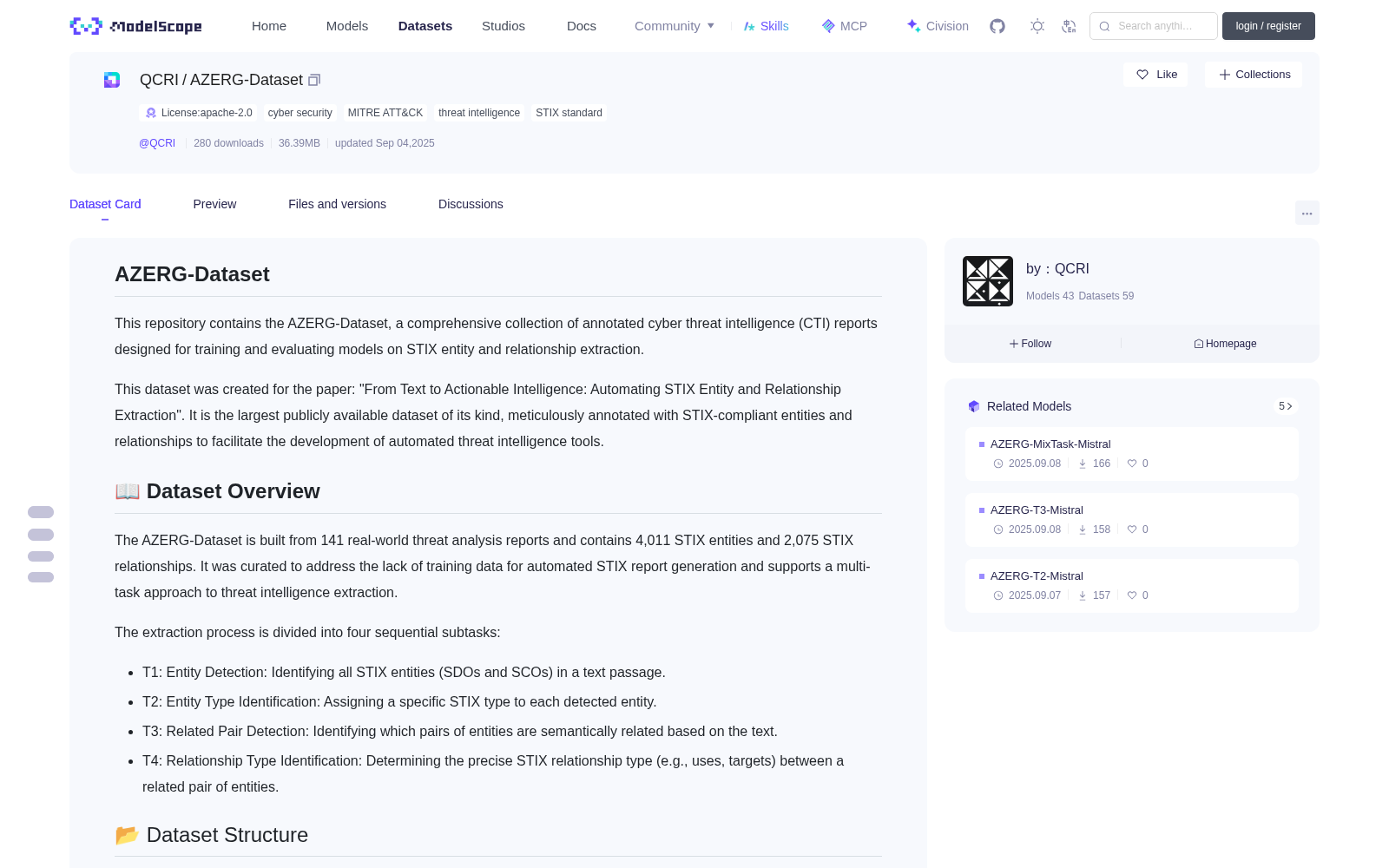This screenshot has height=868, width=1389.
Task: Click the threat intelligence tag
Action: pyautogui.click(x=479, y=113)
